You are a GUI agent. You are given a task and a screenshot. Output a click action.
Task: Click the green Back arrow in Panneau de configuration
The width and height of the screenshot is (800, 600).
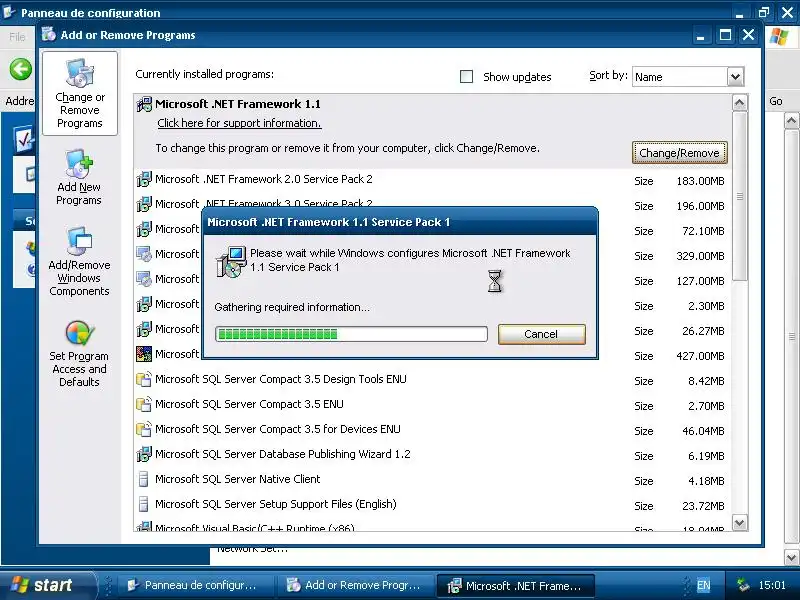(20, 69)
